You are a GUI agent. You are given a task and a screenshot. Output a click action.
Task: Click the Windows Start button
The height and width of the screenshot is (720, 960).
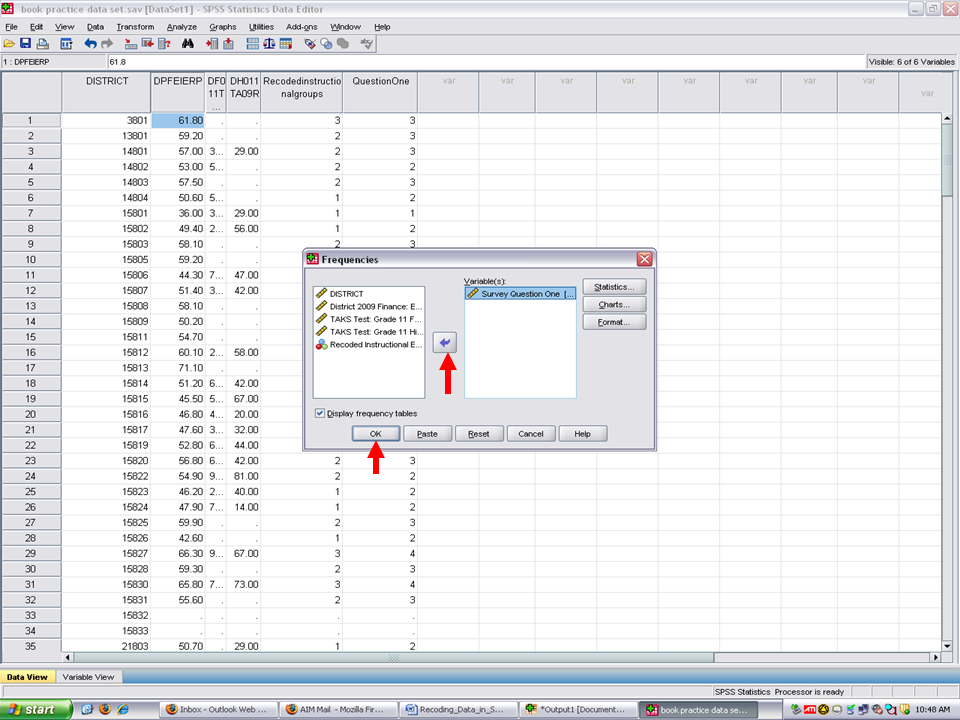pyautogui.click(x=35, y=709)
